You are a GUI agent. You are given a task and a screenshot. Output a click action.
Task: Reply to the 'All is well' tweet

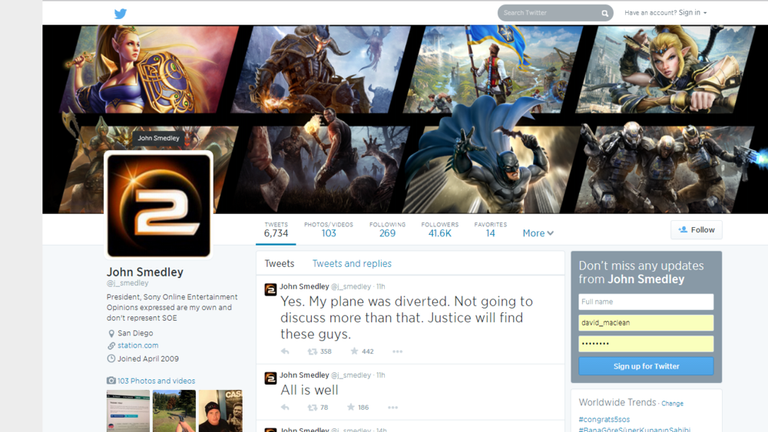[285, 407]
